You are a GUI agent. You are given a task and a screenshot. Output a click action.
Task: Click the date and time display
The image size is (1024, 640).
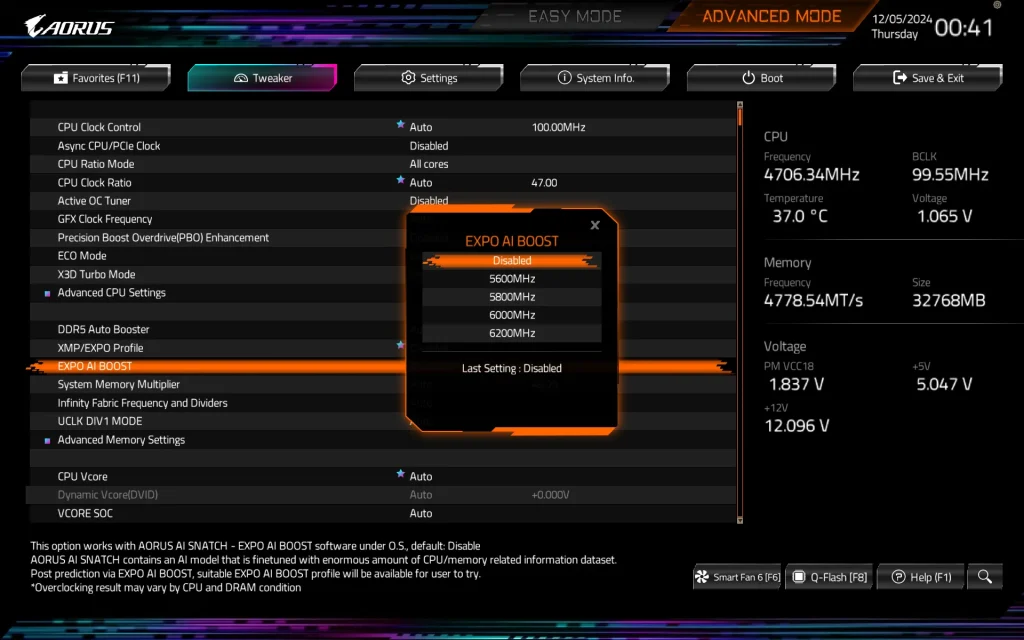933,27
